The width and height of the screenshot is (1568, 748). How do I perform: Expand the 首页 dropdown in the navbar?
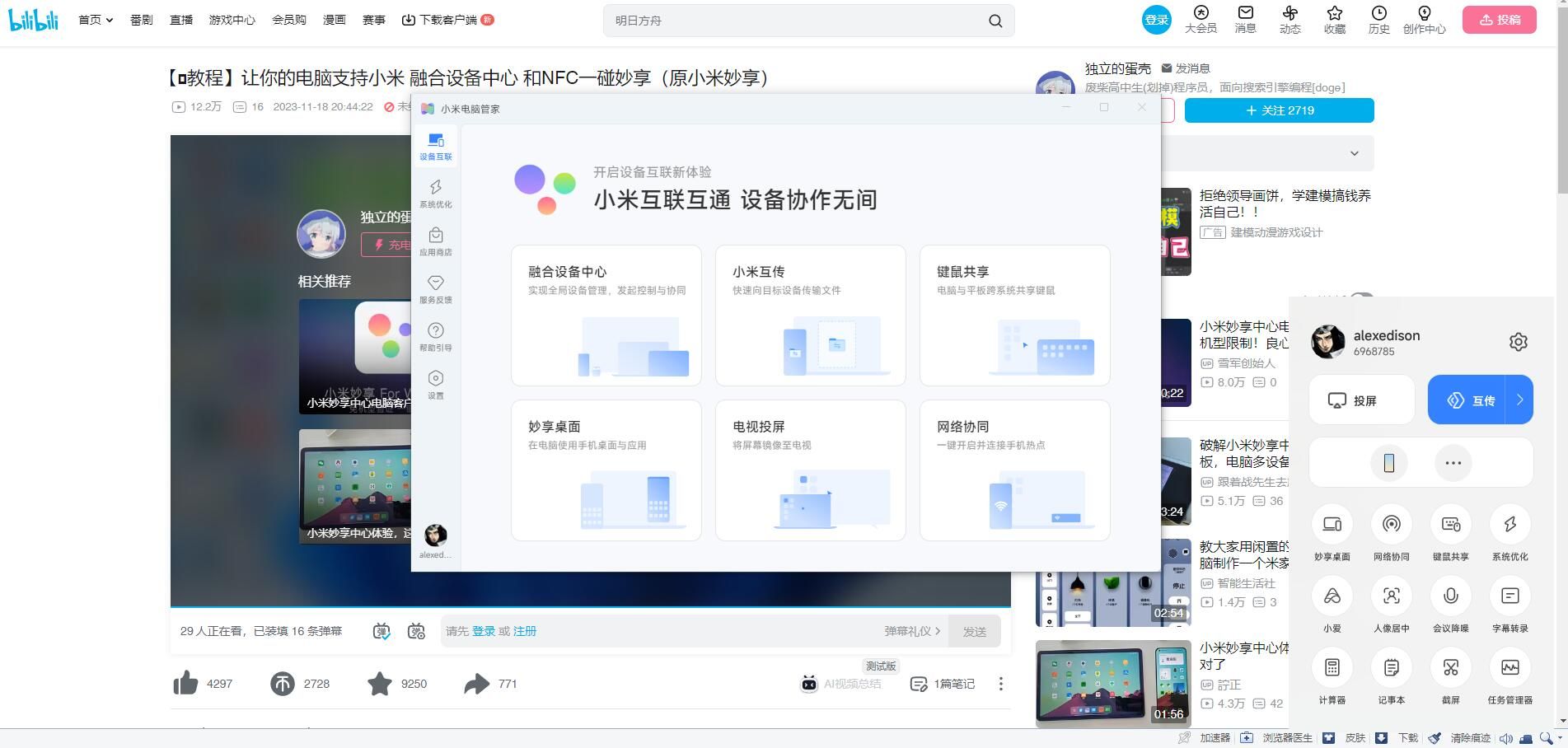96,20
